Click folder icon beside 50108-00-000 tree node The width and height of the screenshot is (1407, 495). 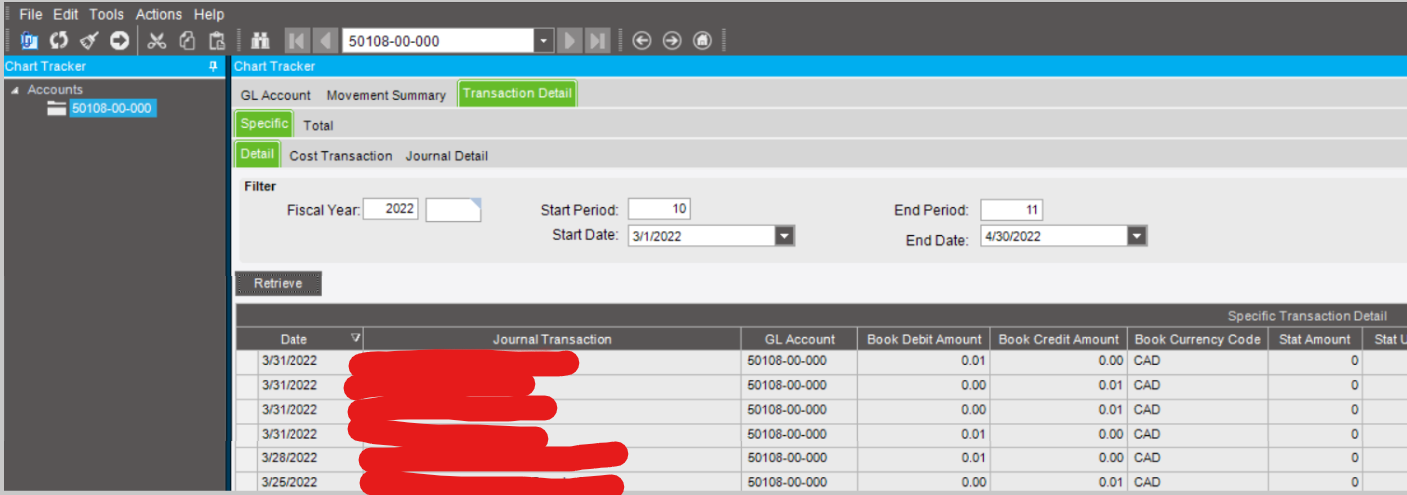click(57, 108)
